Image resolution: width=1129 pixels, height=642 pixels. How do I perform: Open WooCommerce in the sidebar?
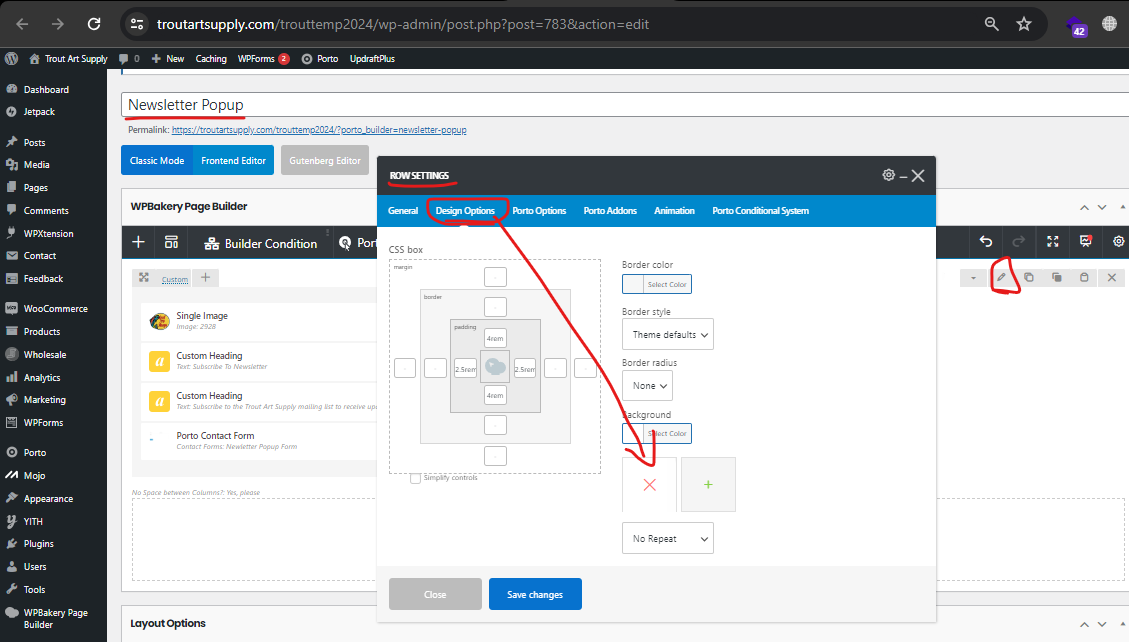coord(53,309)
